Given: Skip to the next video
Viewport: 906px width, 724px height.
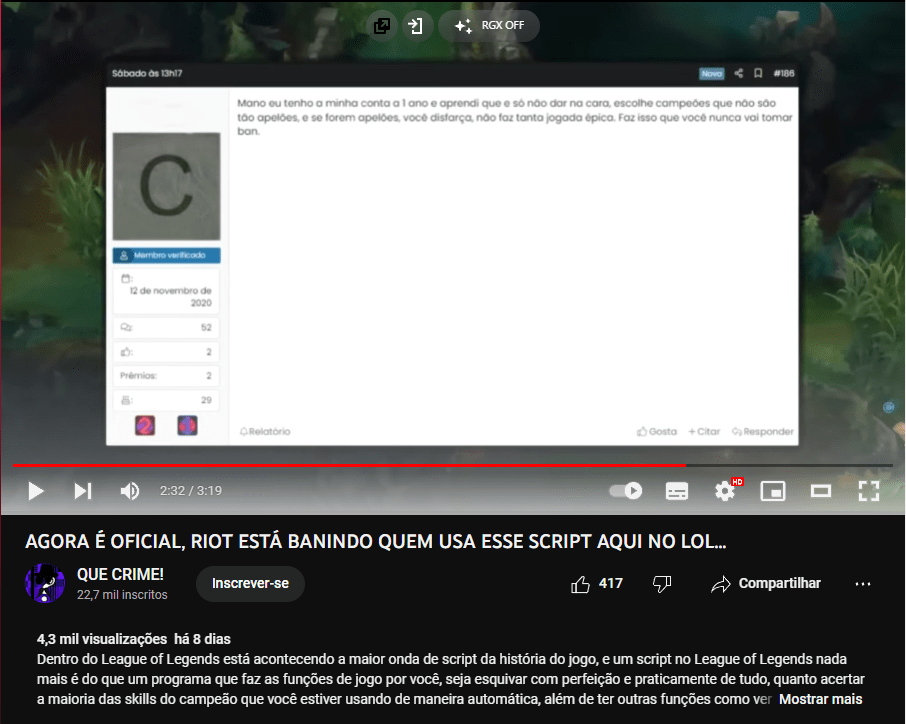Looking at the screenshot, I should [x=83, y=491].
